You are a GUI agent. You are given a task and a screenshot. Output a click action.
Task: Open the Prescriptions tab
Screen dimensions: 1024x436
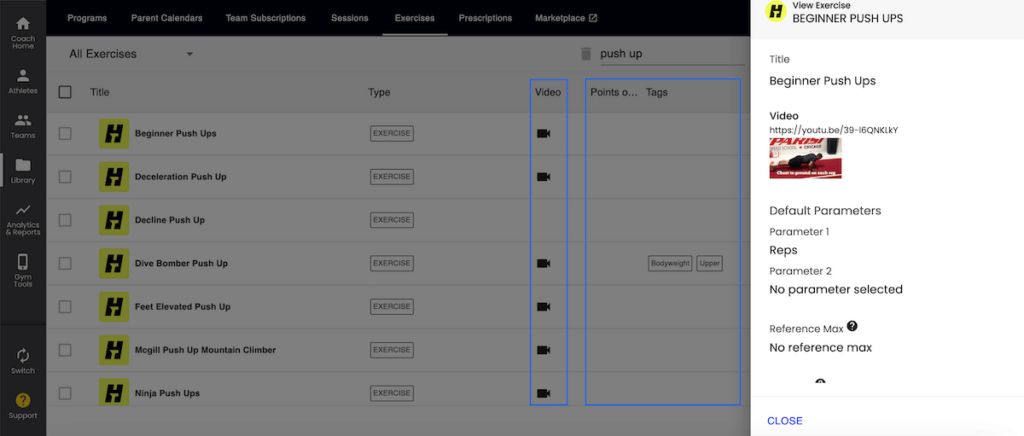pos(485,18)
